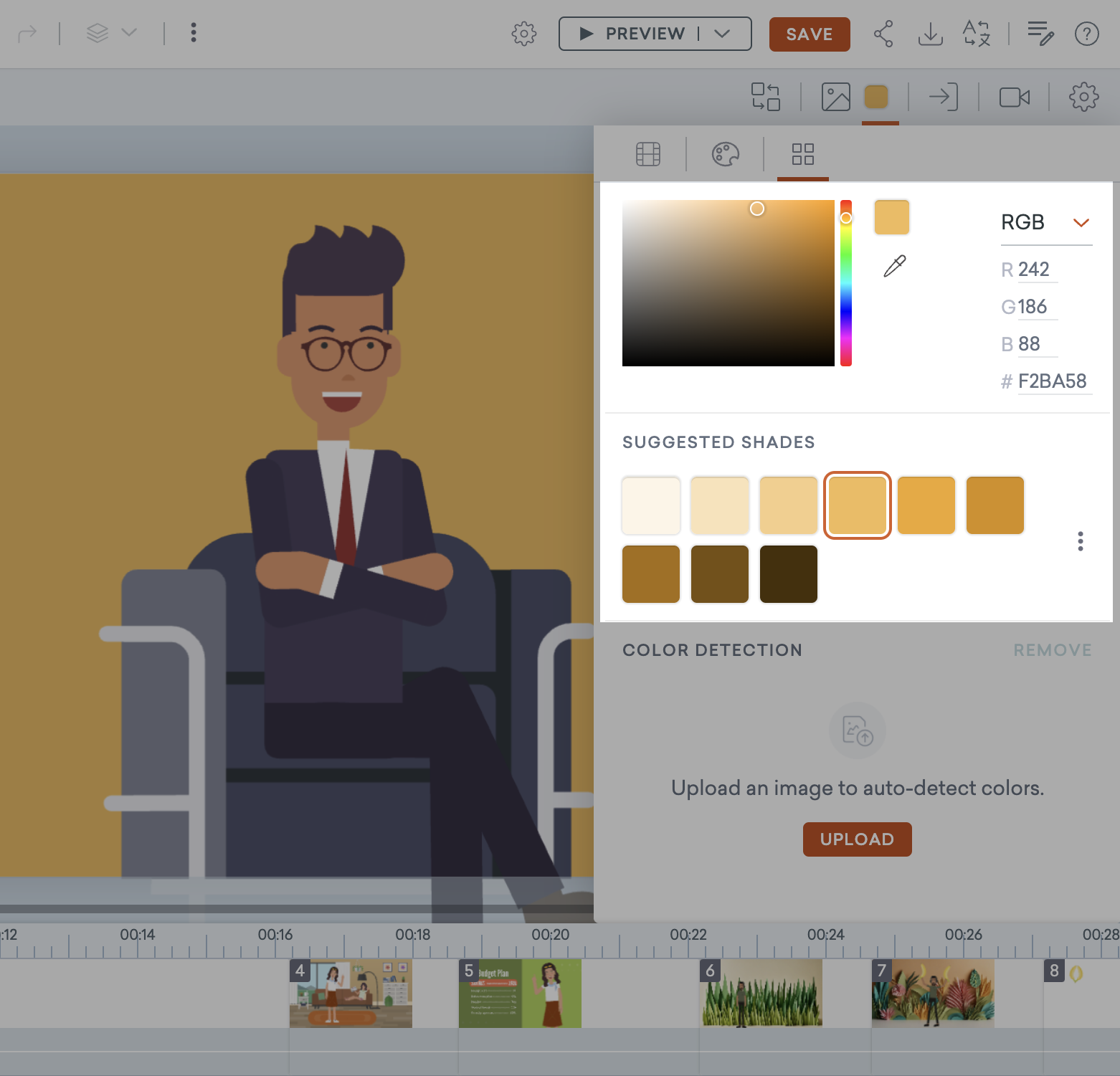Click REMOVE in the Color Detection section
This screenshot has width=1120, height=1076.
click(1052, 649)
